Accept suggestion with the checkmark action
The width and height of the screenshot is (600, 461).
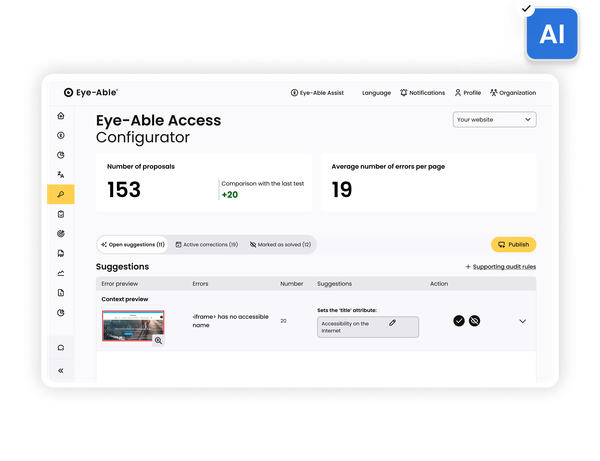point(459,320)
